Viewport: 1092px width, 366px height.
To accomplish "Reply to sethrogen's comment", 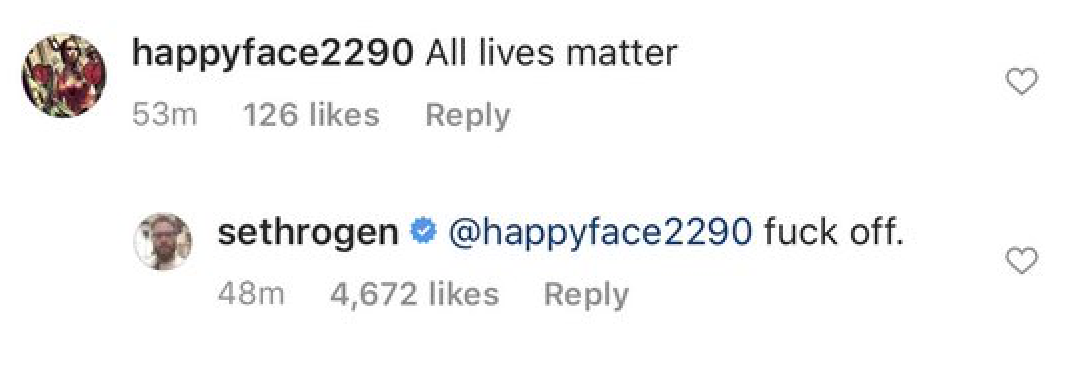I will click(x=586, y=294).
